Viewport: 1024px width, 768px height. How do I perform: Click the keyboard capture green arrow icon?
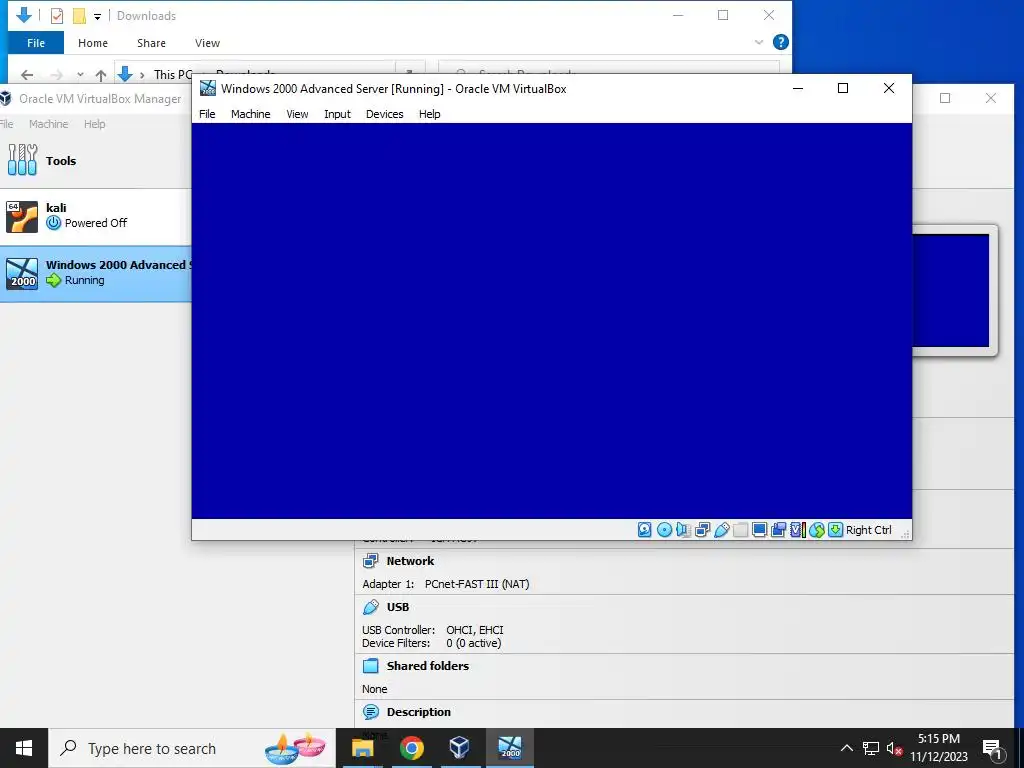835,530
